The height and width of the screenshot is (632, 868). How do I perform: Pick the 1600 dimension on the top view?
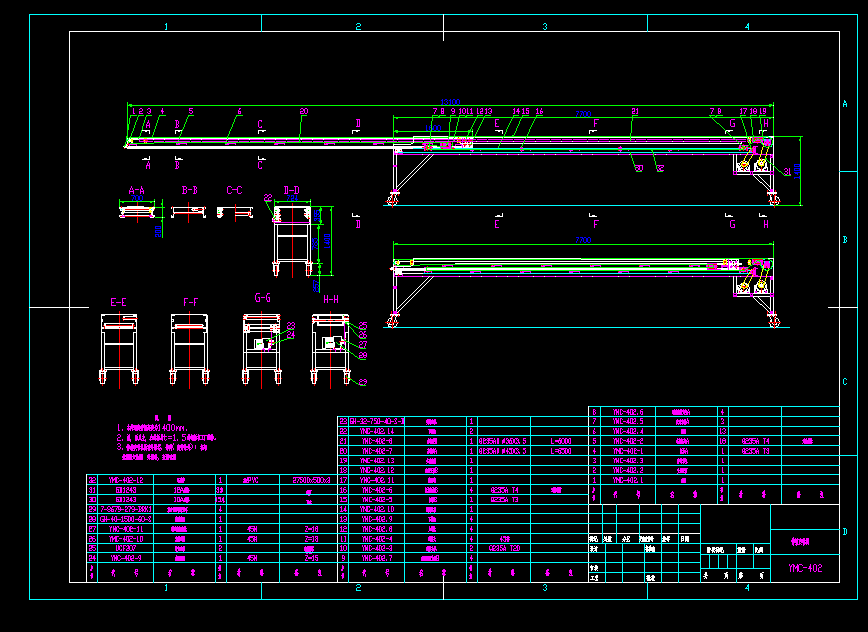click(433, 128)
